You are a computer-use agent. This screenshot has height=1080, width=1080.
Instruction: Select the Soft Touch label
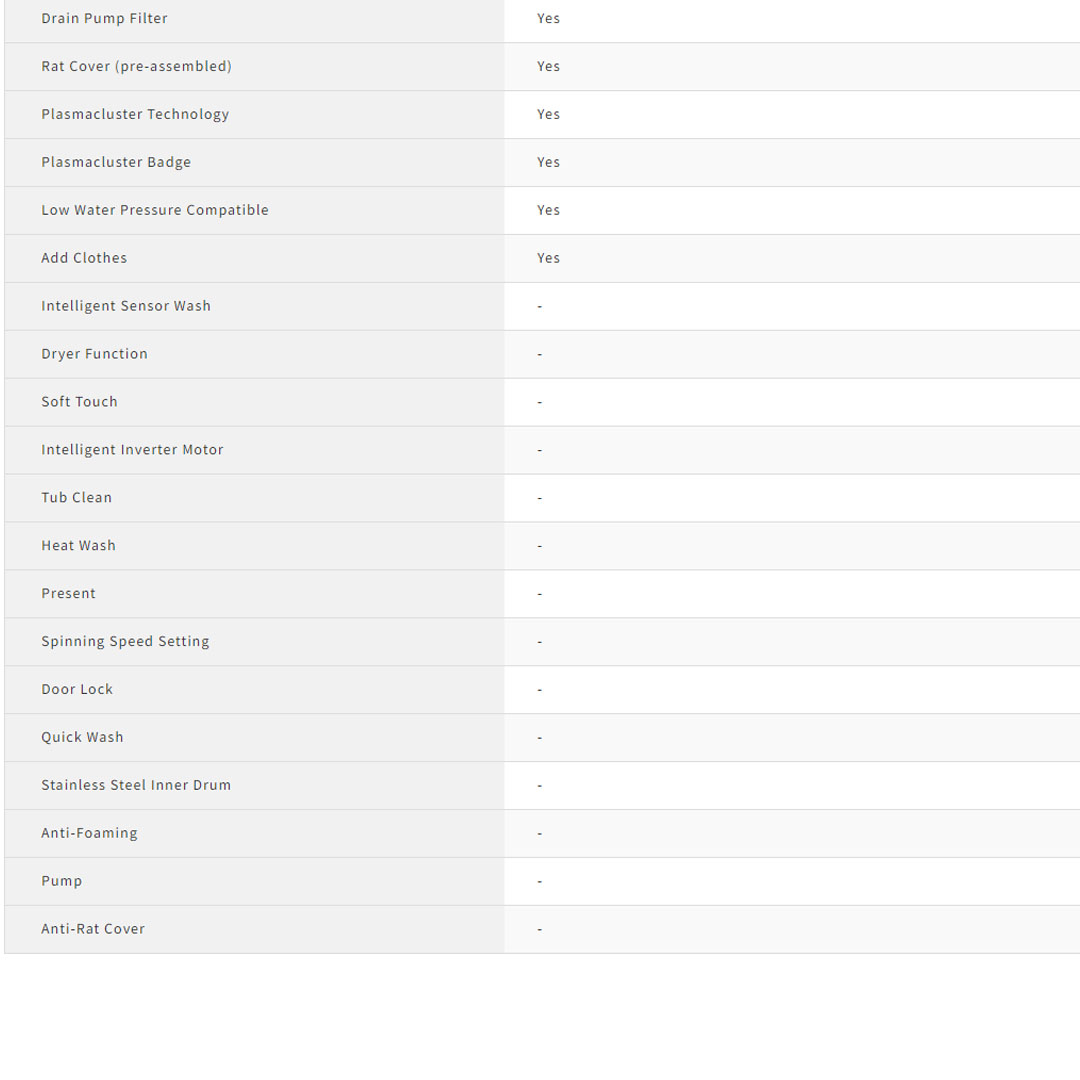coord(79,402)
